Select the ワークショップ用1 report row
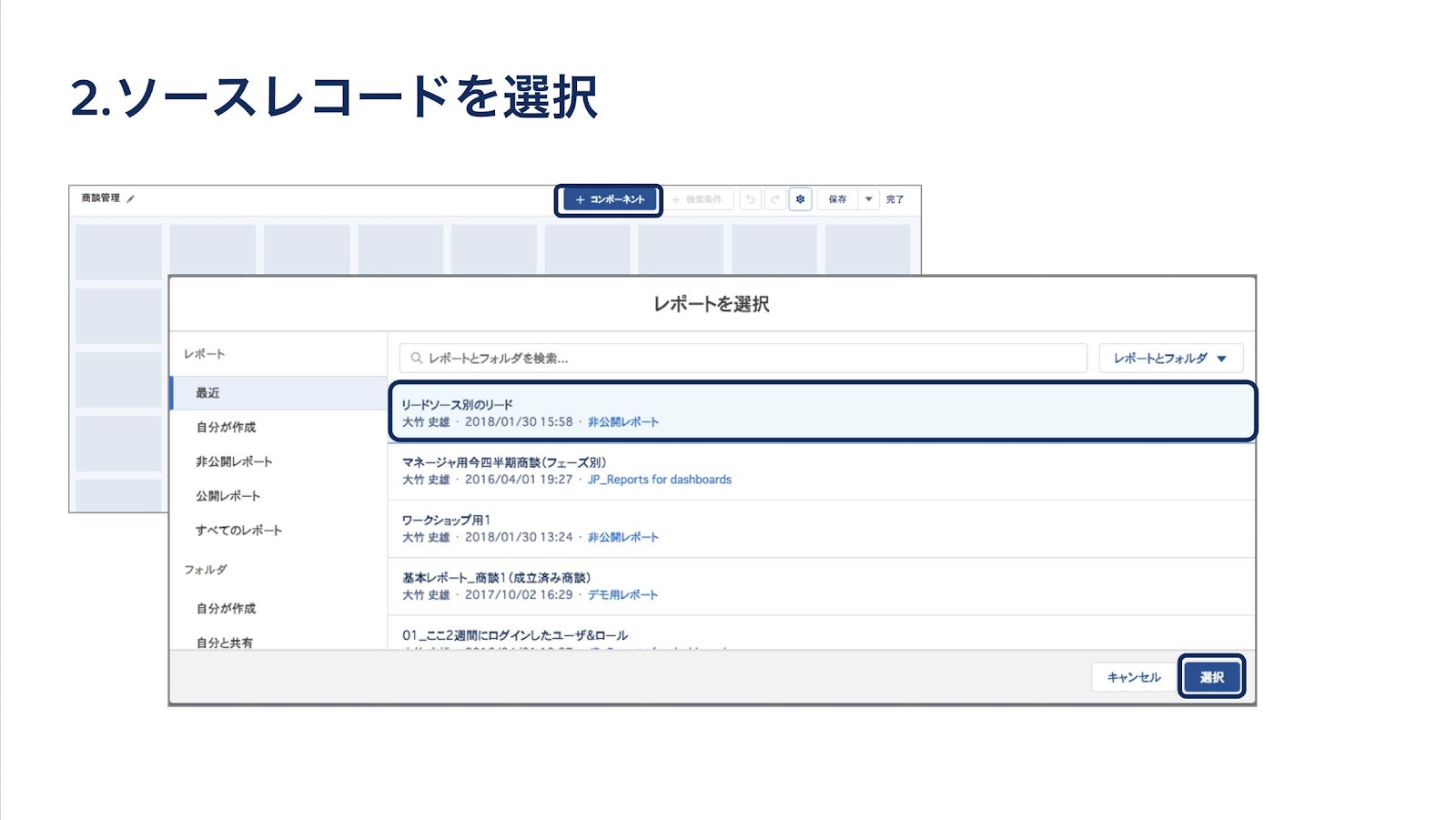 pos(823,529)
